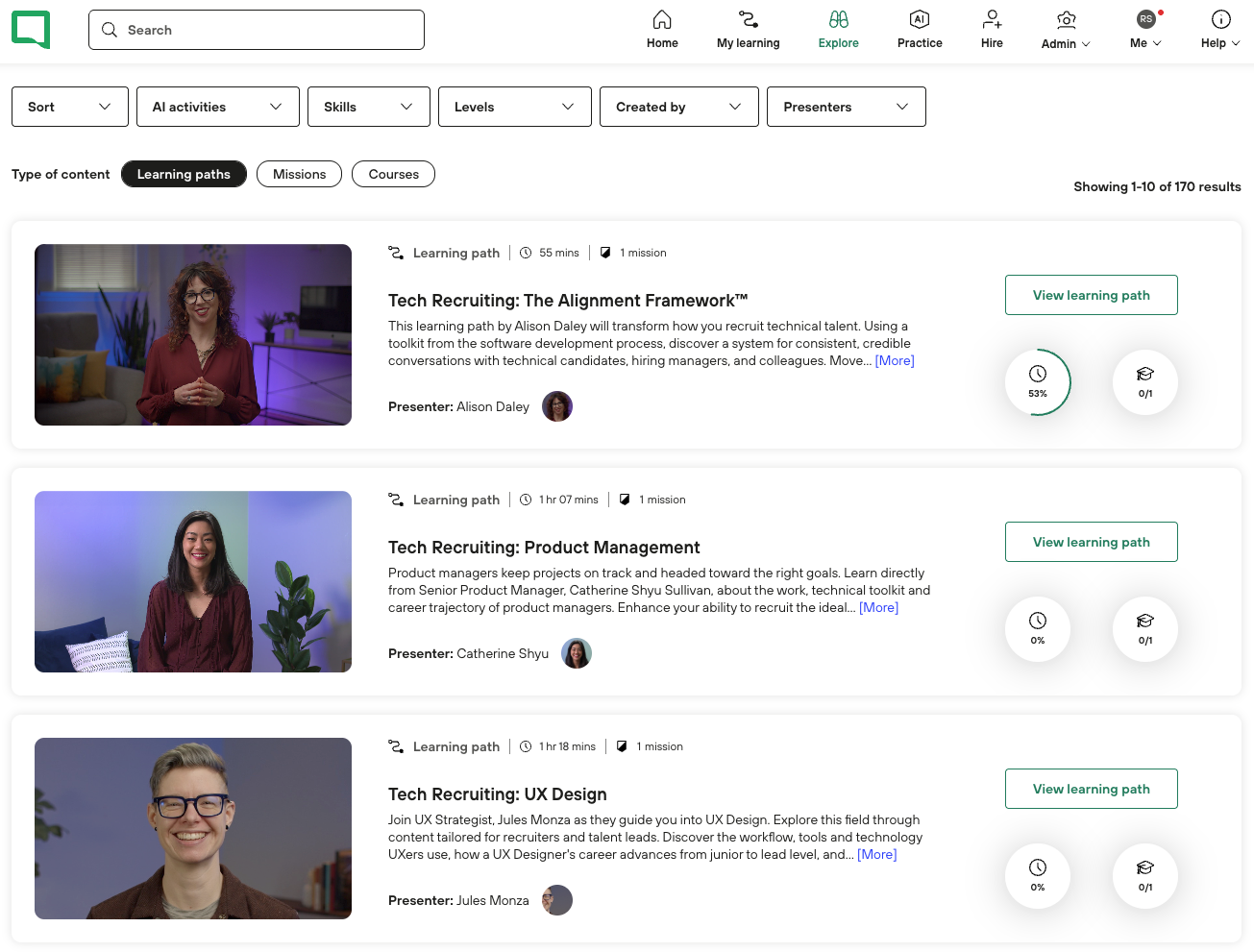
Task: Click the Hire person icon
Action: pyautogui.click(x=992, y=20)
